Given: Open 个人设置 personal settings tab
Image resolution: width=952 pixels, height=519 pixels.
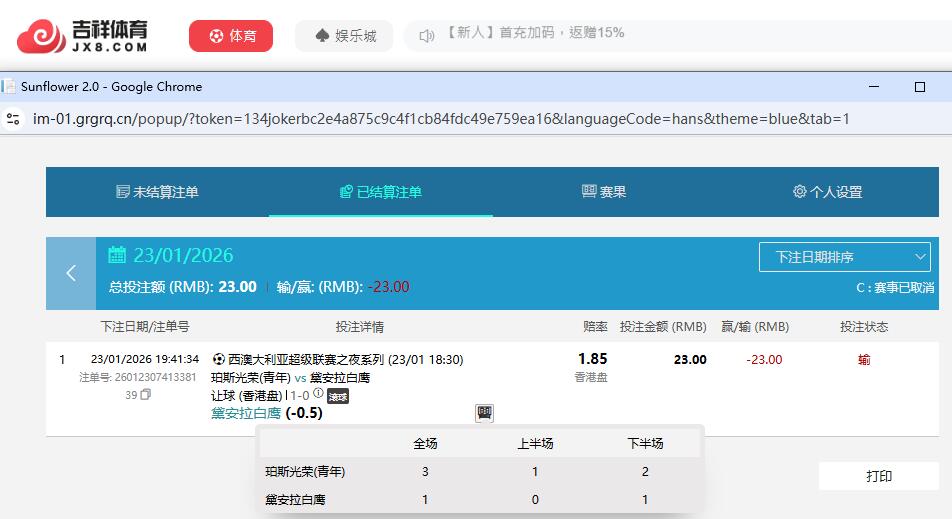Looking at the screenshot, I should coord(827,192).
